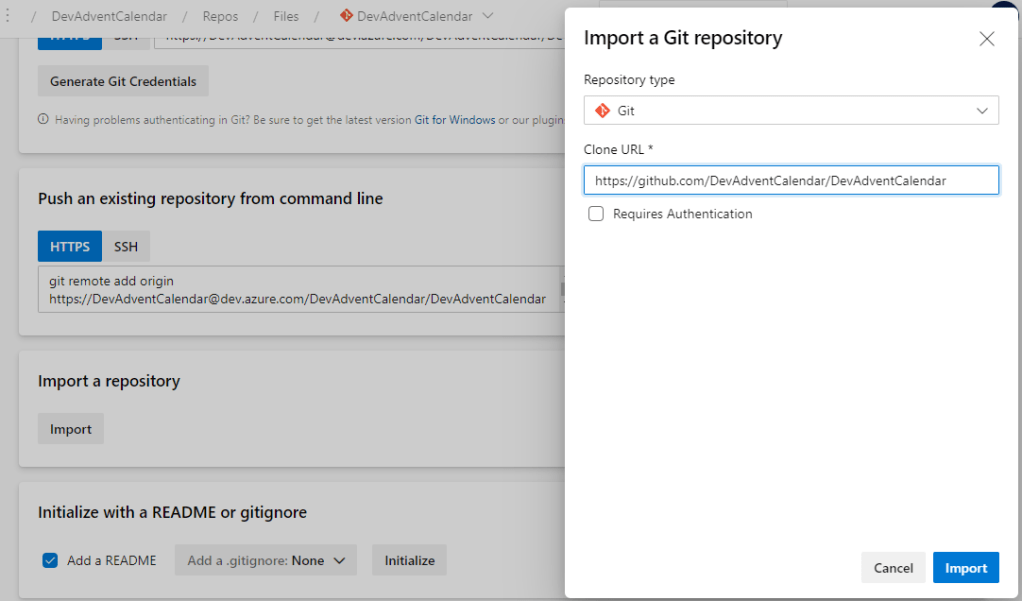
Task: Follow the Git for Windows link
Action: pos(455,120)
